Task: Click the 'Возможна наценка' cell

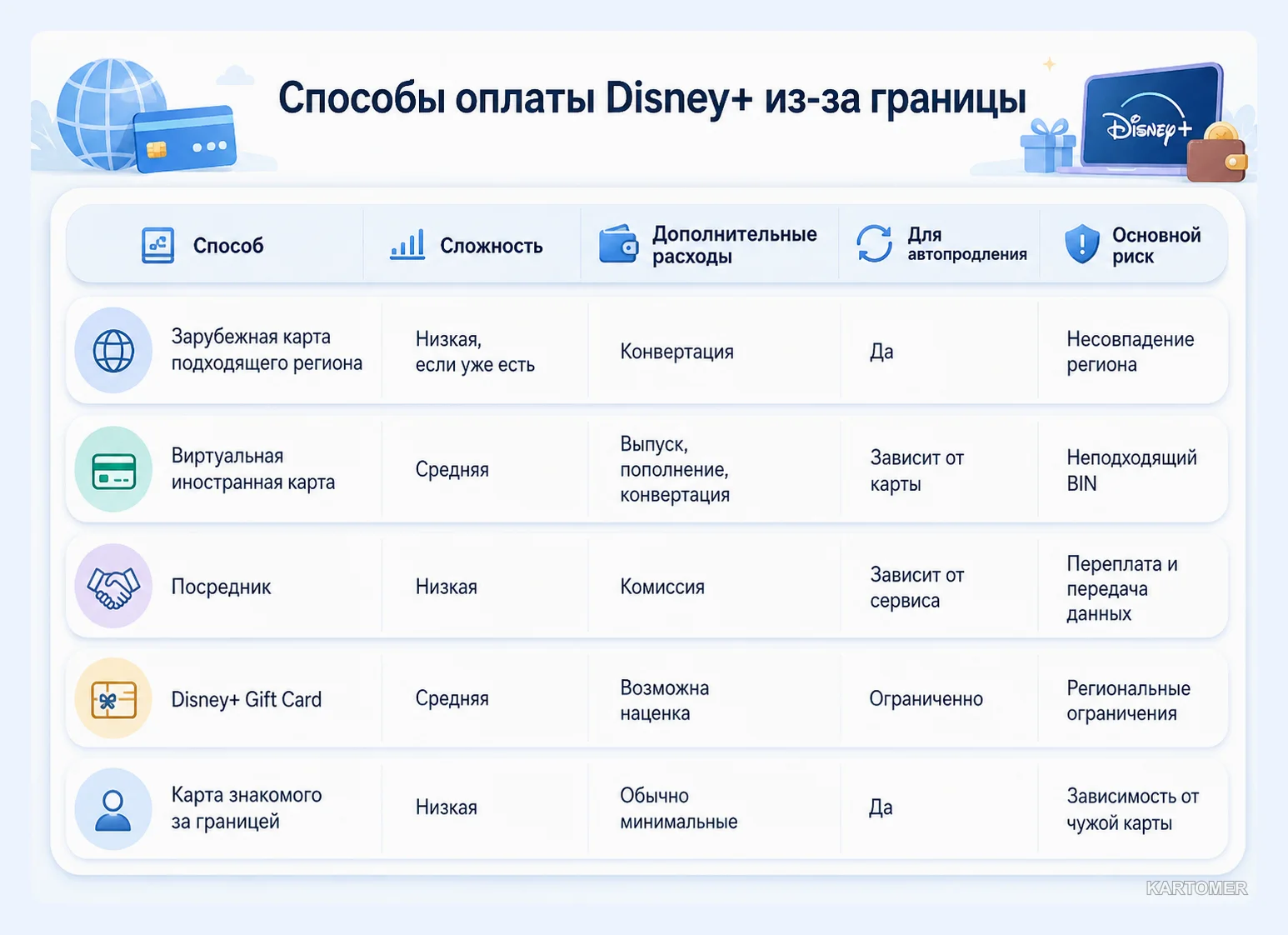Action: coord(664,700)
